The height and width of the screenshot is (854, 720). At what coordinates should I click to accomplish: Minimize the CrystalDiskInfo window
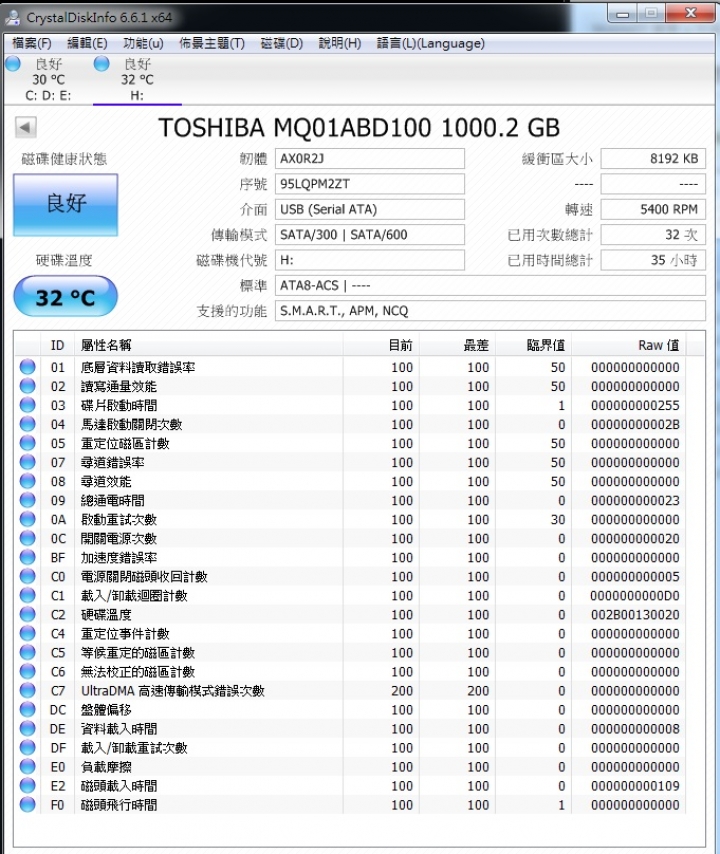pos(623,13)
